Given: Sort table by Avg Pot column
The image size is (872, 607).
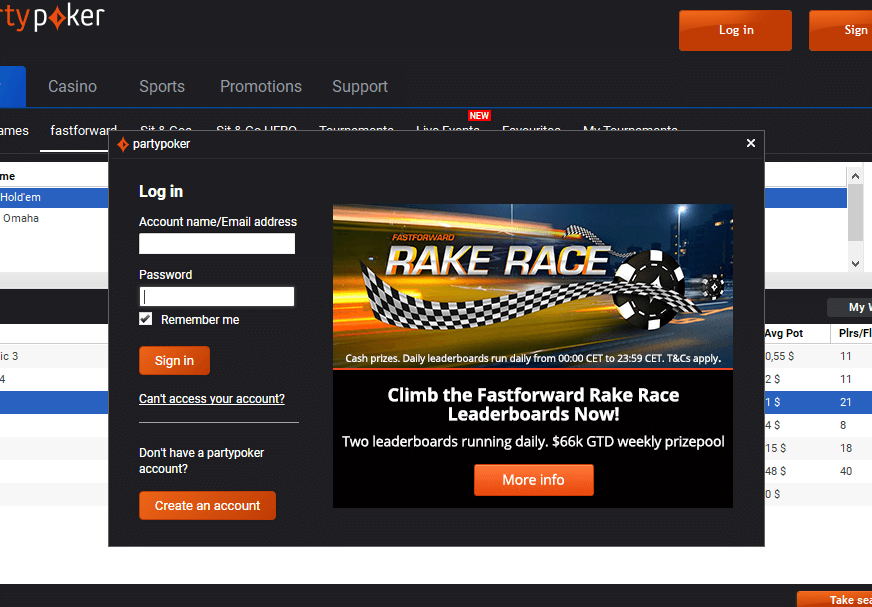Looking at the screenshot, I should coord(785,333).
